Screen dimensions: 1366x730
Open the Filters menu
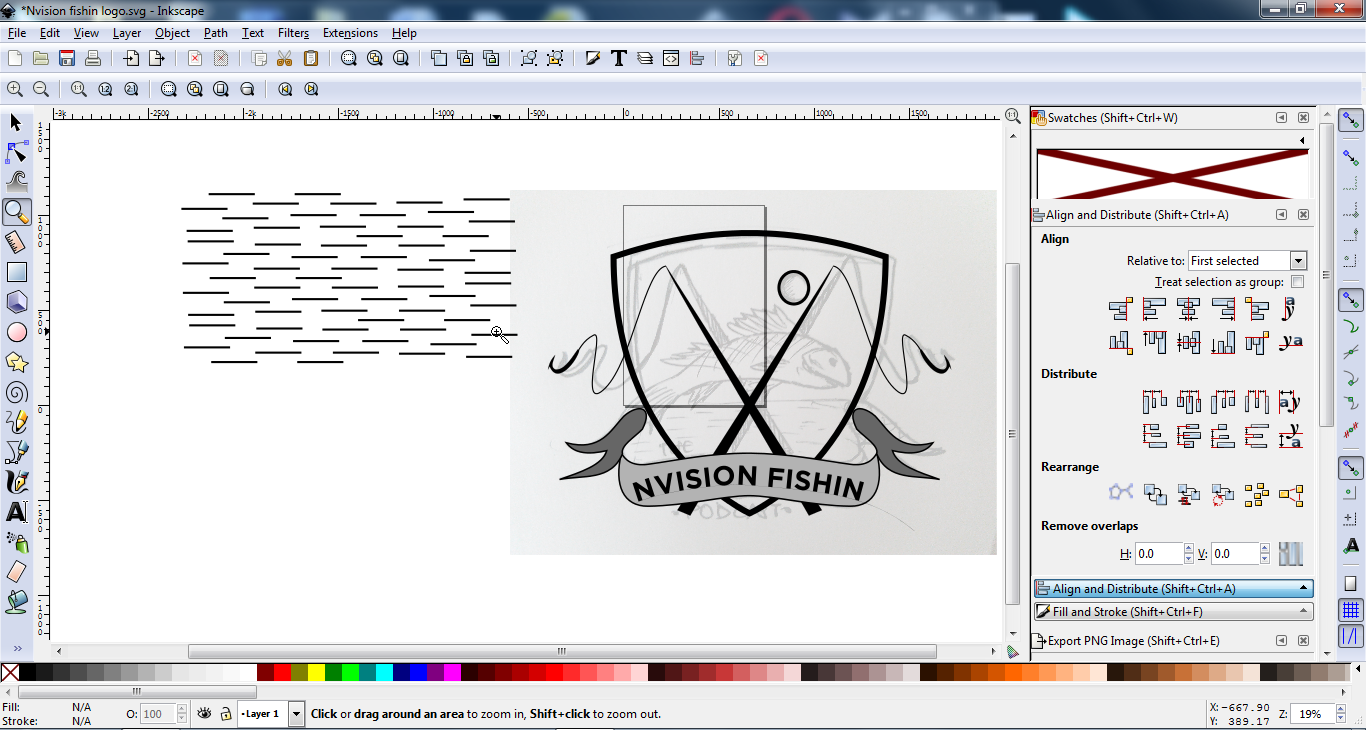[293, 33]
